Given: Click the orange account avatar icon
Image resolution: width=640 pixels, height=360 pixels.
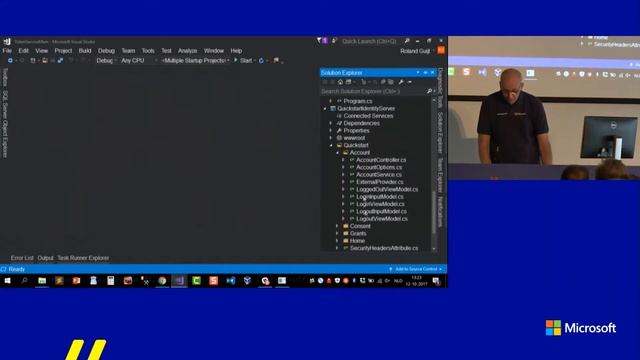Looking at the screenshot, I should click(x=441, y=50).
